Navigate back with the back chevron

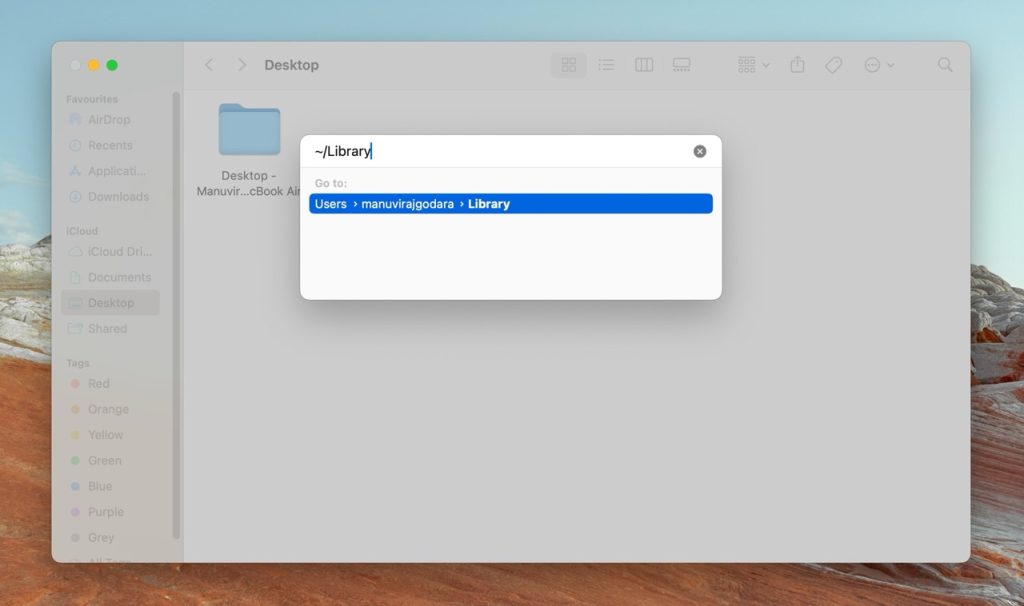point(209,64)
